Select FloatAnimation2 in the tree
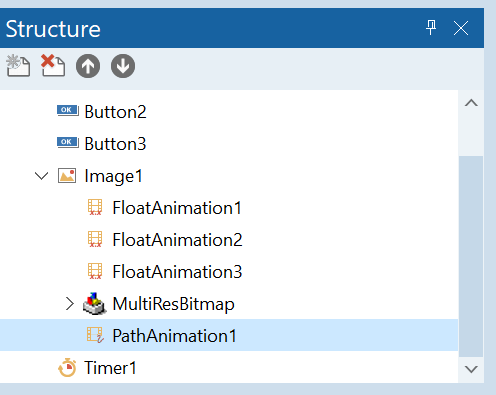The width and height of the screenshot is (496, 395). [x=177, y=240]
